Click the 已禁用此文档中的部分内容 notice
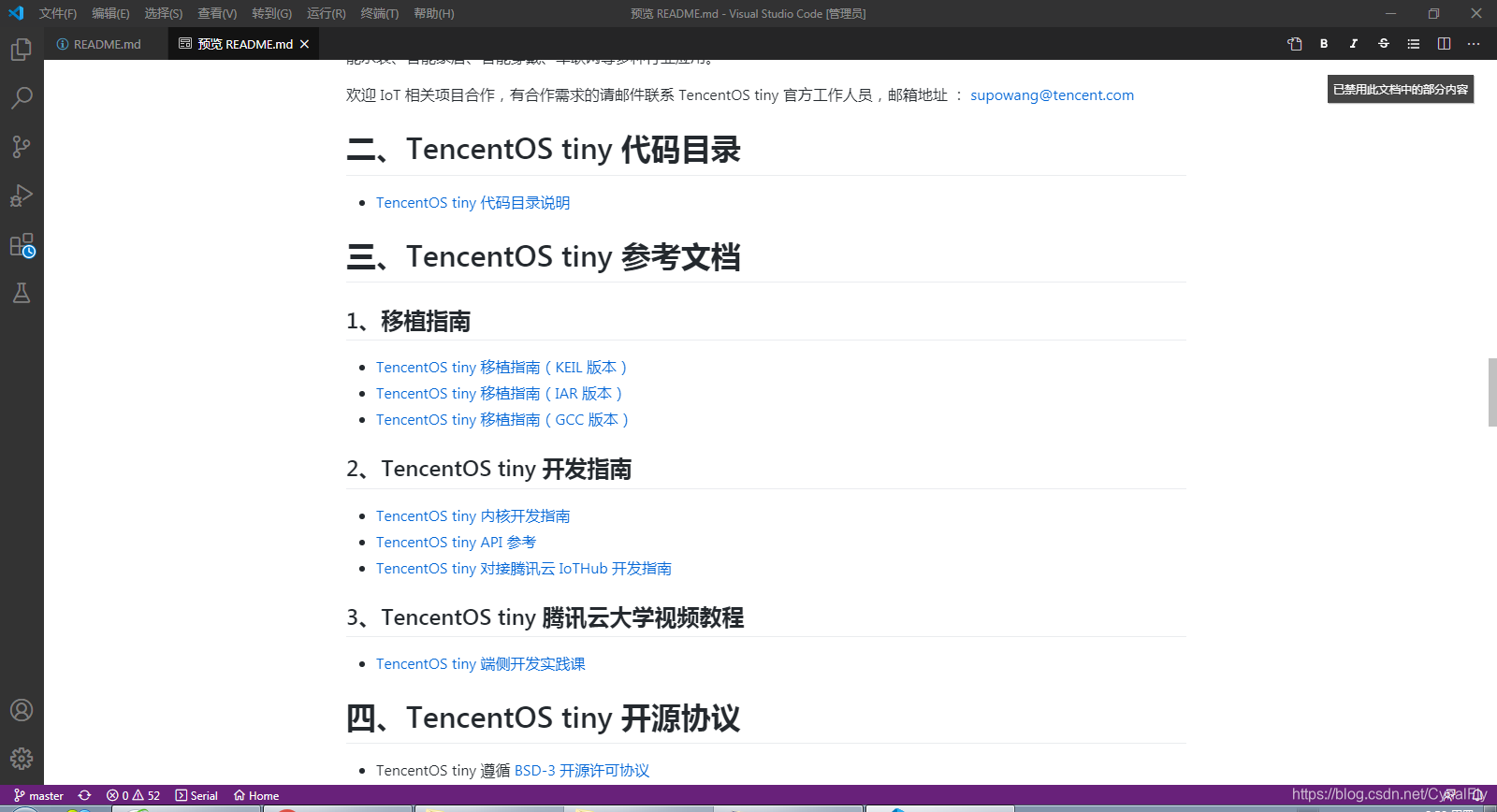Image resolution: width=1497 pixels, height=812 pixels. tap(1401, 89)
